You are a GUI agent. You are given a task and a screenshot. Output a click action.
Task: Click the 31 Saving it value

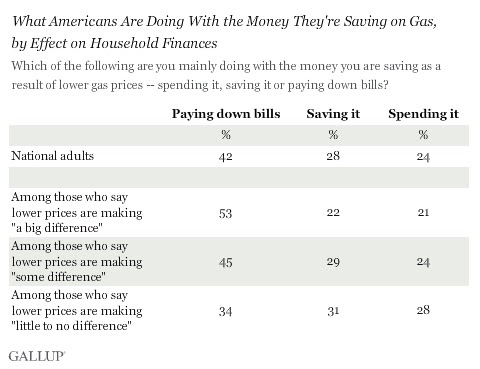pos(333,311)
